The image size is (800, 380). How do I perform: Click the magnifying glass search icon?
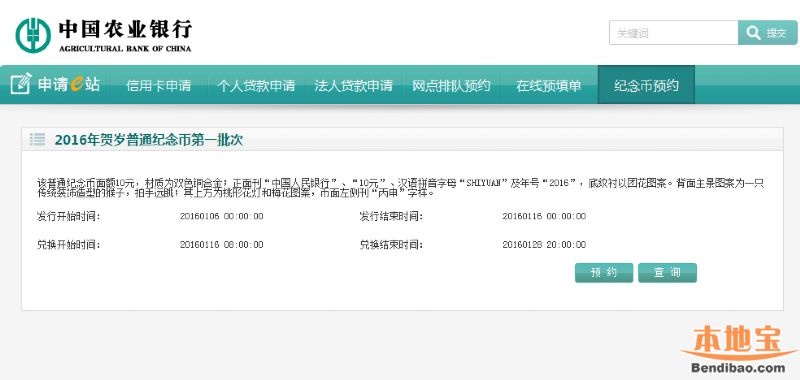pyautogui.click(x=753, y=33)
